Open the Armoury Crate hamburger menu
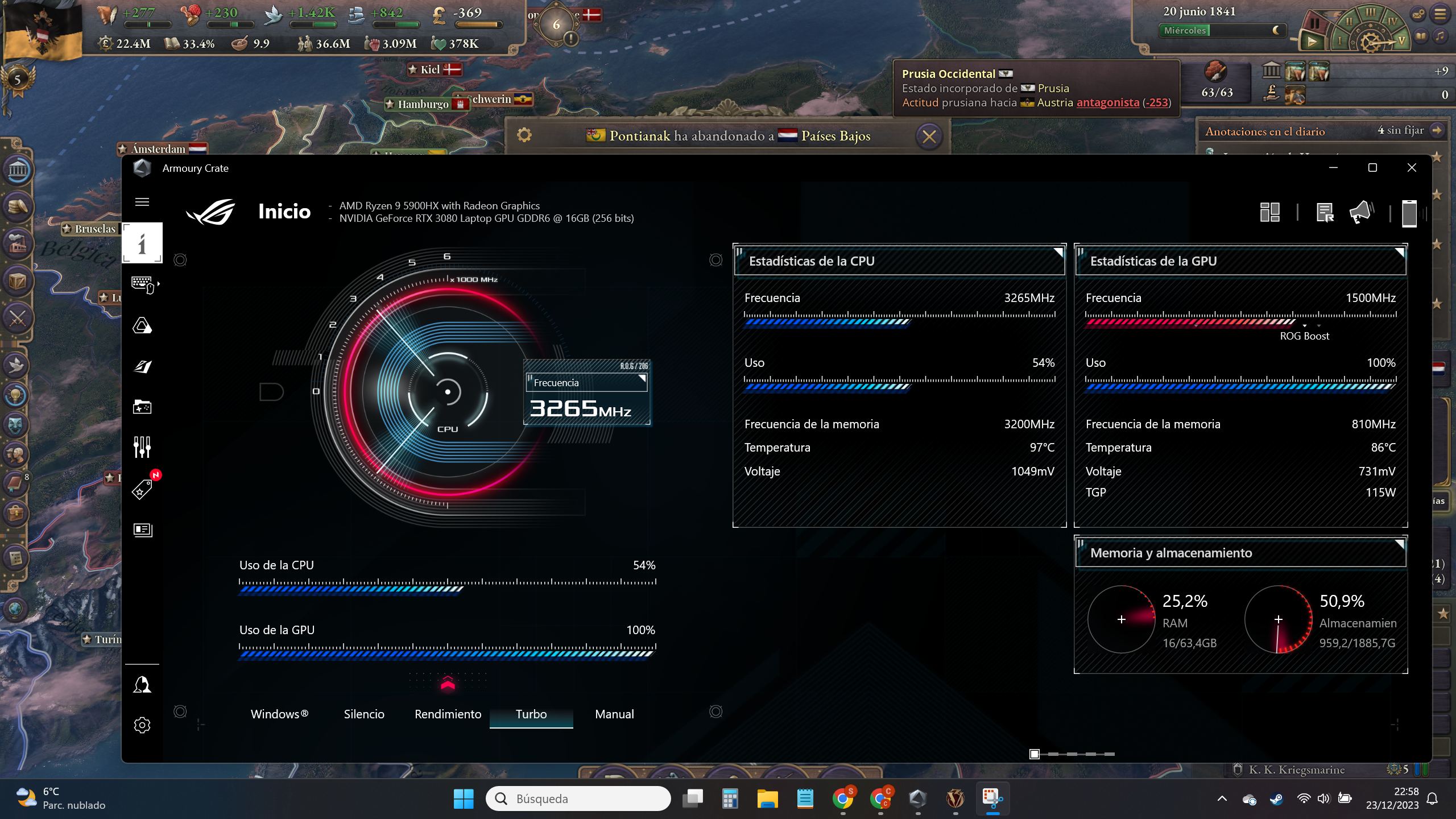 (x=142, y=202)
